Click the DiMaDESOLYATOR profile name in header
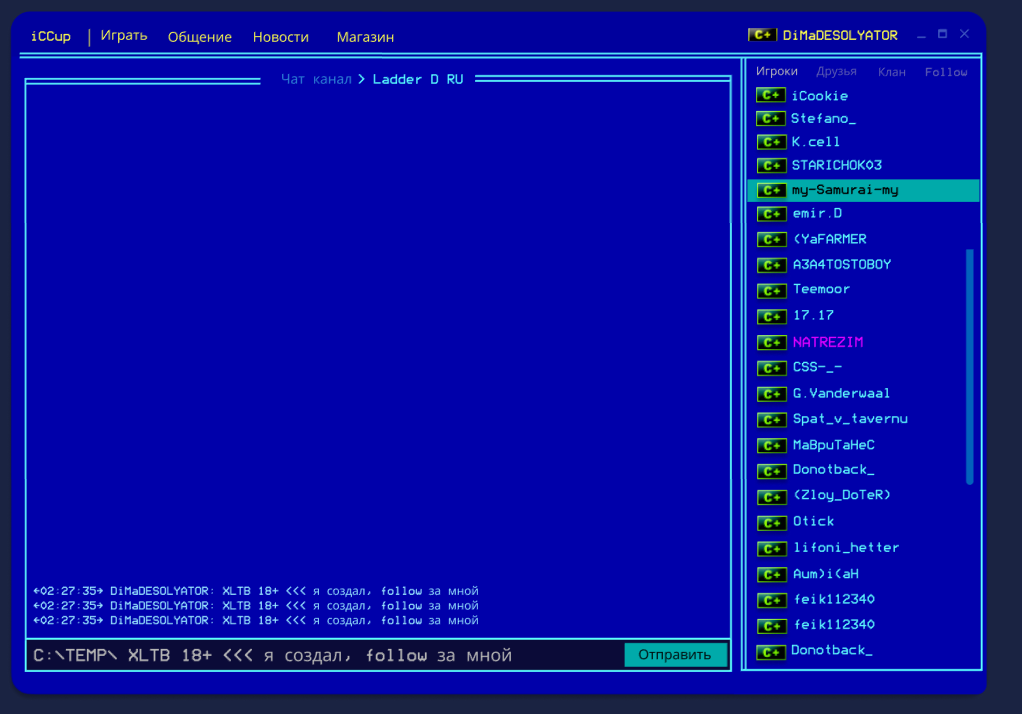Screen dimensions: 1022x714 pos(840,35)
